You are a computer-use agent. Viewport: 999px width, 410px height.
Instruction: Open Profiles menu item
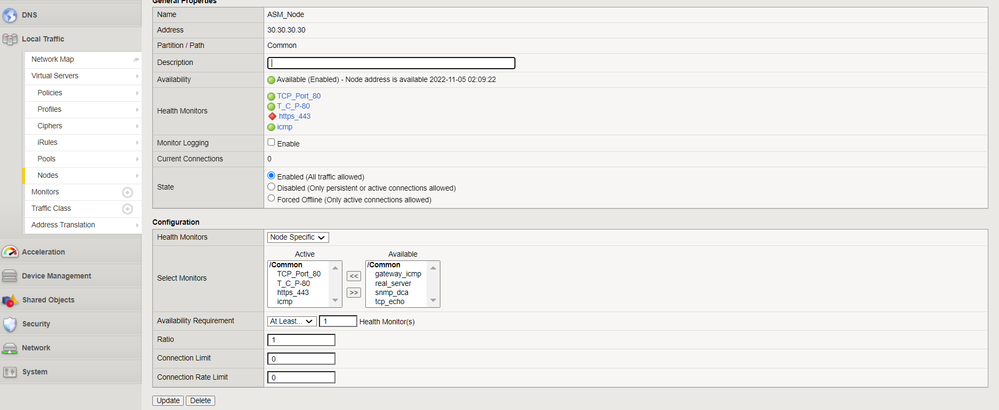click(50, 109)
